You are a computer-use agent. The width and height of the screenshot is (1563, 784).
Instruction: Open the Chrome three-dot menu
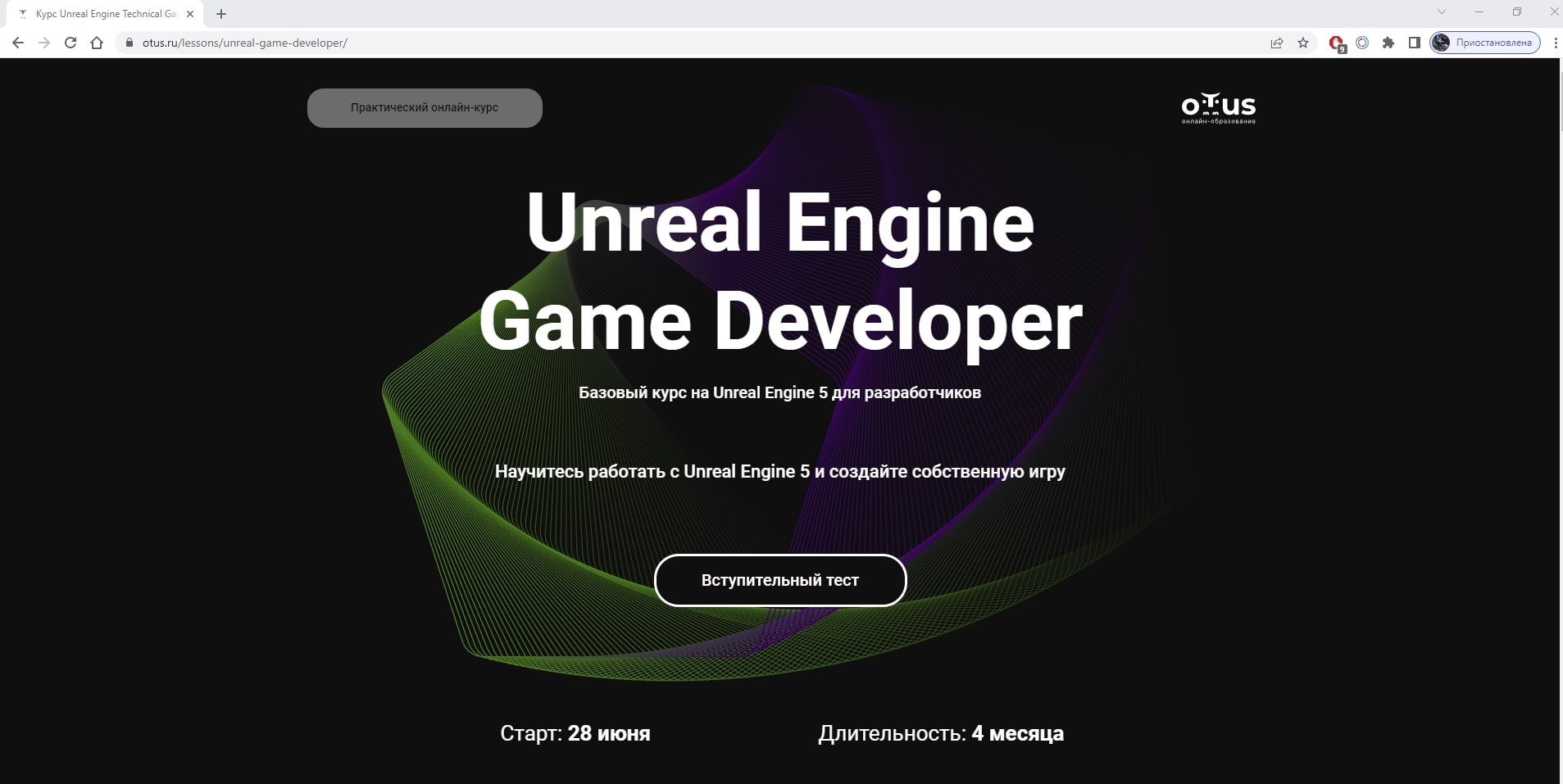(x=1555, y=43)
